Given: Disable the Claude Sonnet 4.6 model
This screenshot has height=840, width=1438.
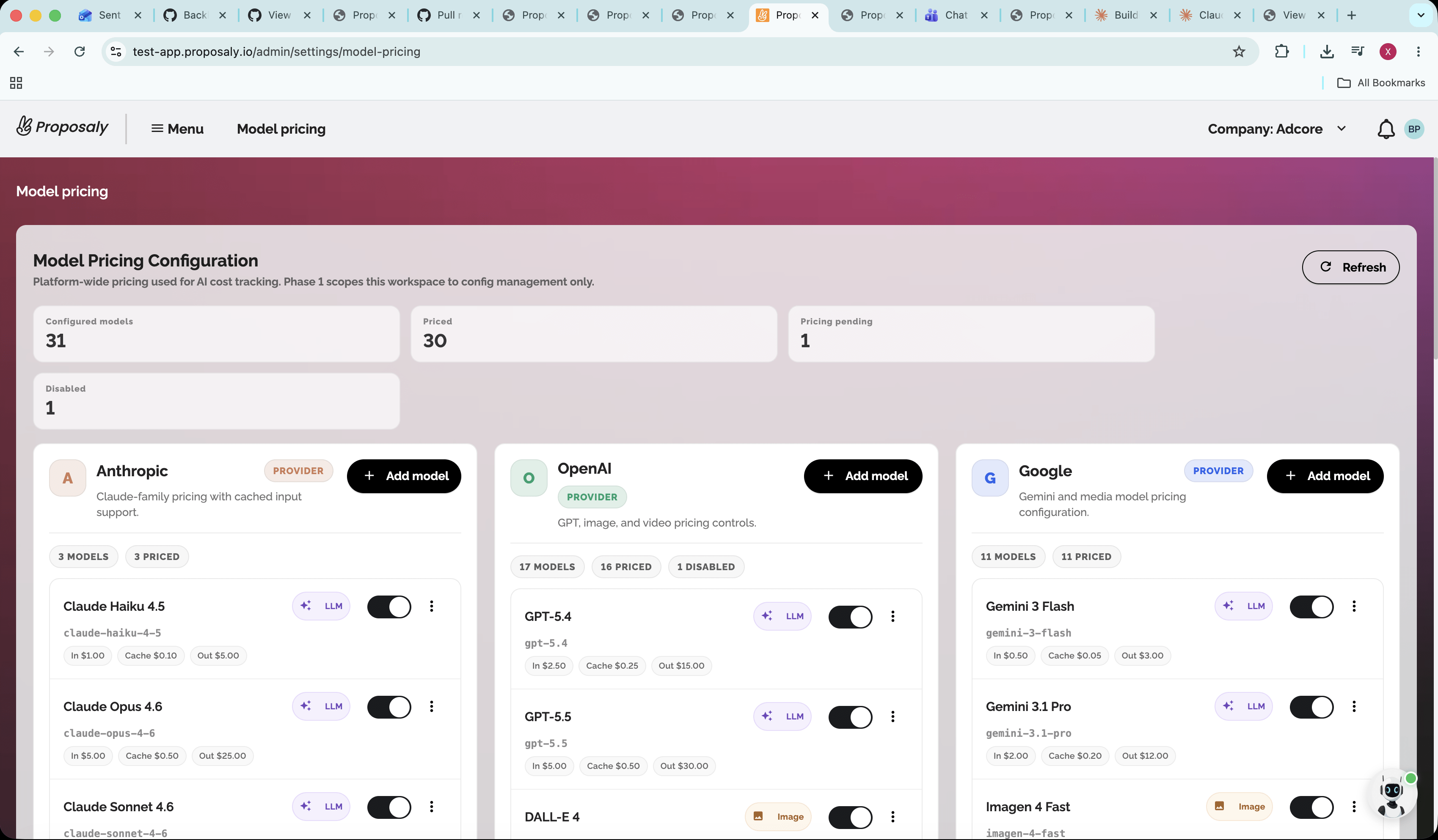Looking at the screenshot, I should (x=389, y=807).
